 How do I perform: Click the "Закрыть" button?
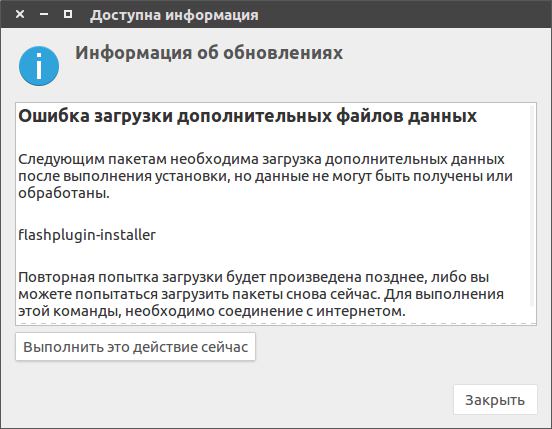click(495, 400)
